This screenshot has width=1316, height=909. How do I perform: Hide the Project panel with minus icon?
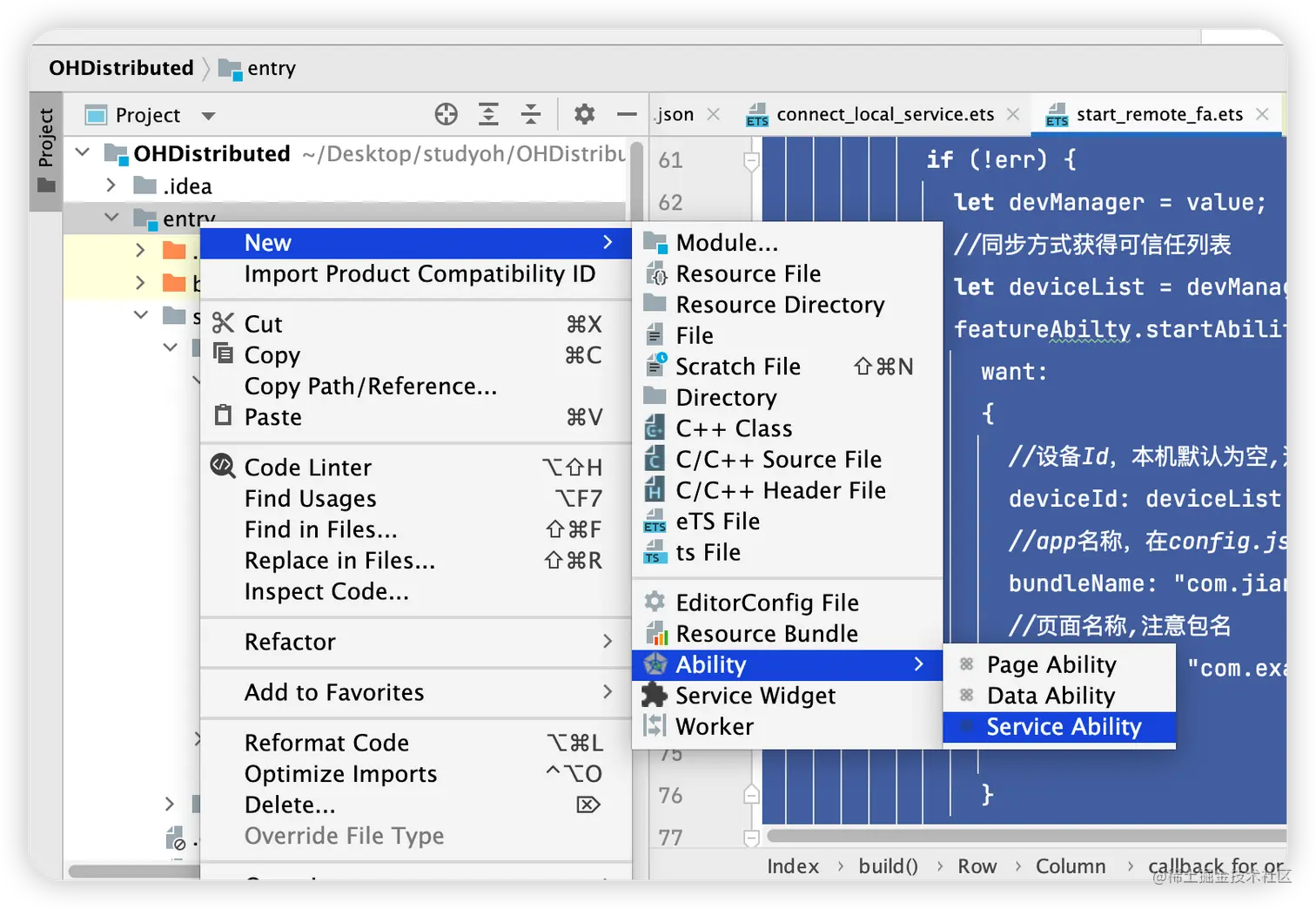point(627,114)
